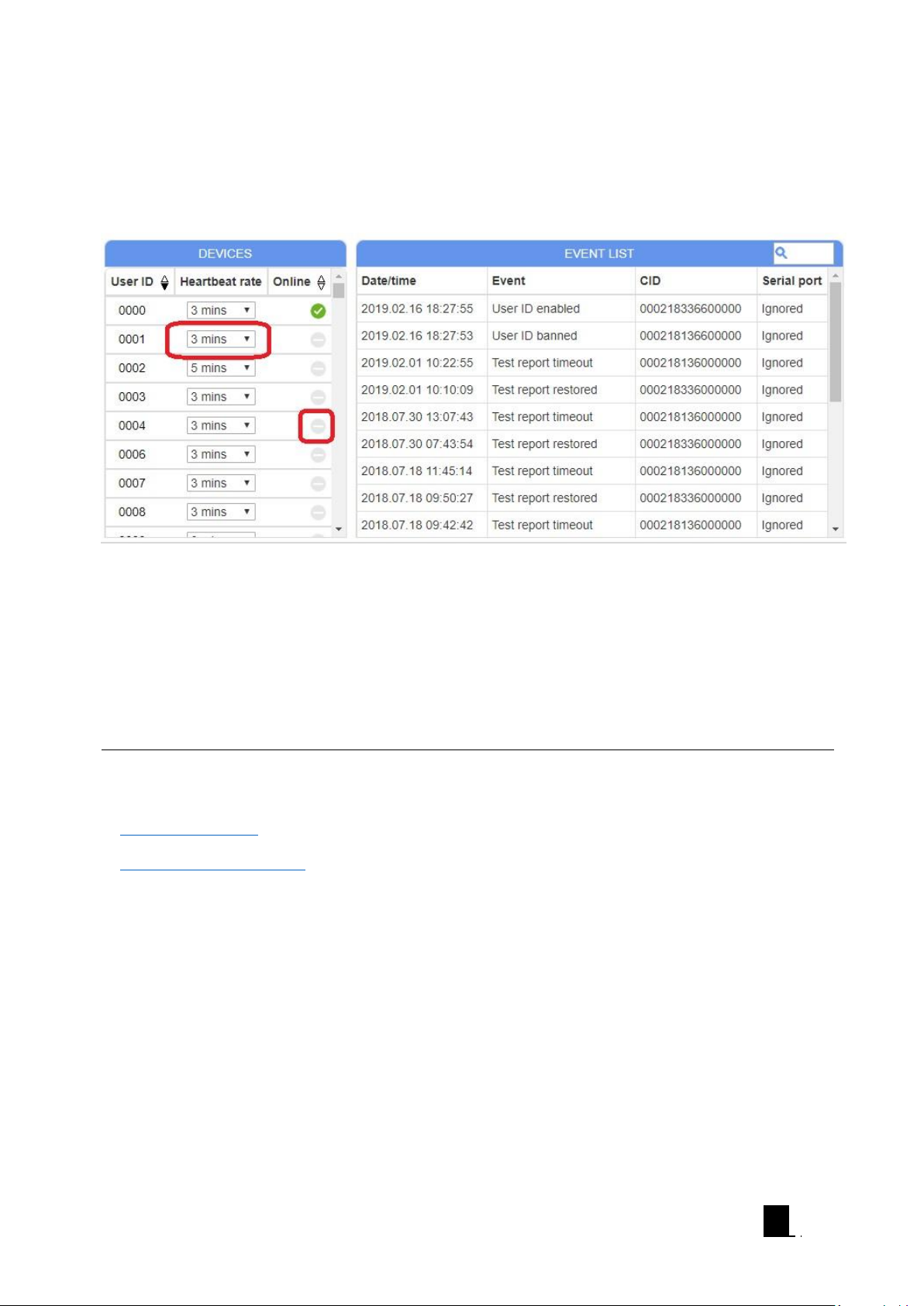Viewport: 924px width, 1306px height.
Task: Click the grey offline icon for device 0001
Action: tap(318, 339)
